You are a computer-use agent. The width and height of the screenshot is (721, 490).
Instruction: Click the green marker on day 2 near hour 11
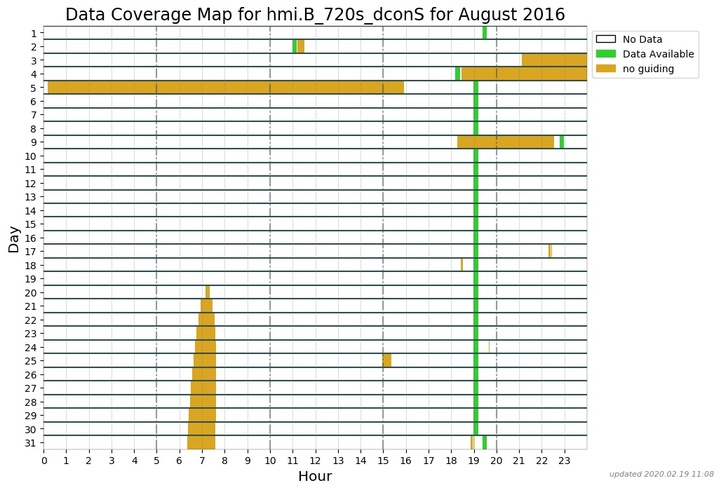click(x=294, y=46)
